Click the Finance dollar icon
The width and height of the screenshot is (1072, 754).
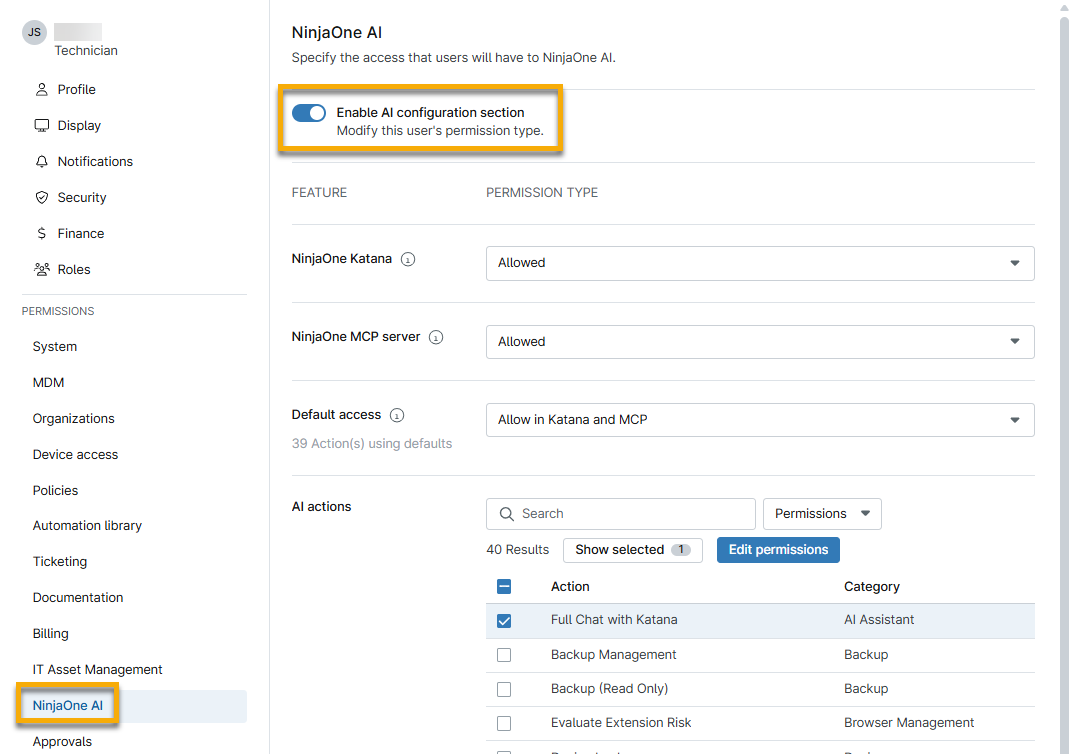pos(42,234)
